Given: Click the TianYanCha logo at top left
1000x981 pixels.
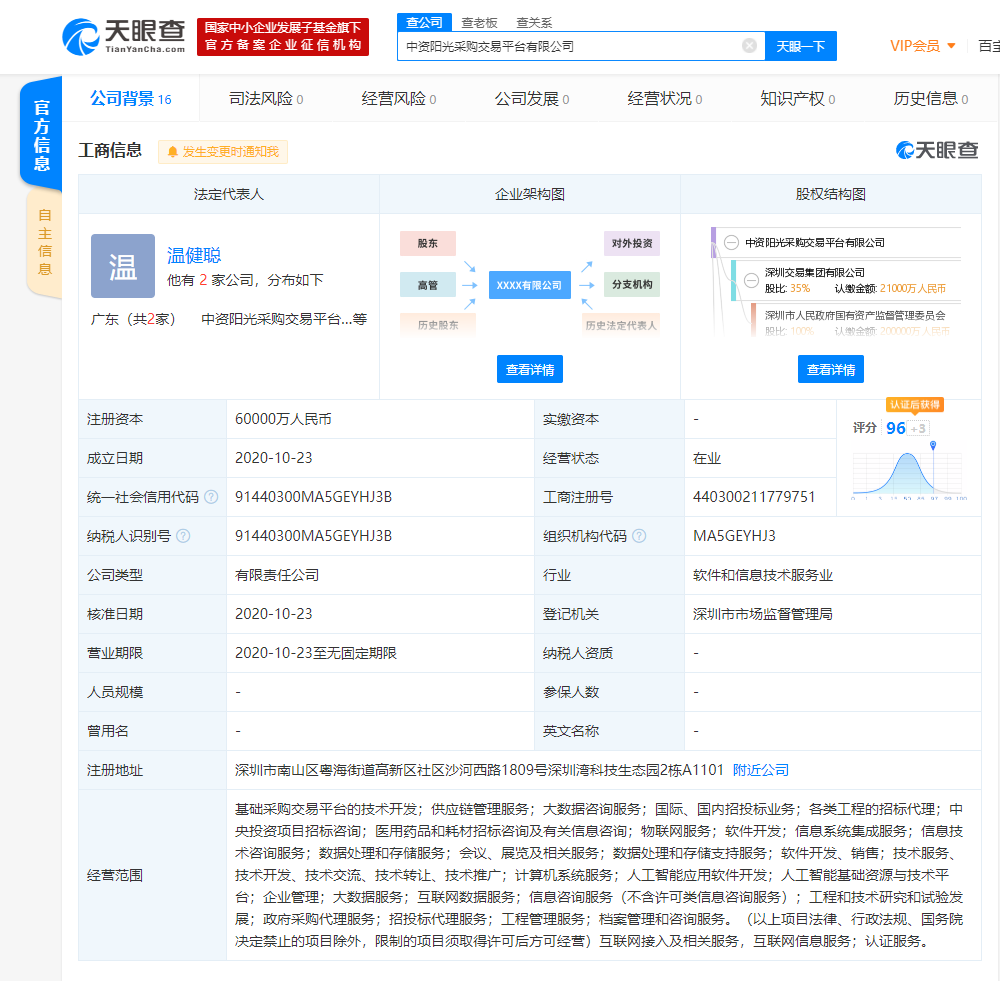Looking at the screenshot, I should click(124, 36).
